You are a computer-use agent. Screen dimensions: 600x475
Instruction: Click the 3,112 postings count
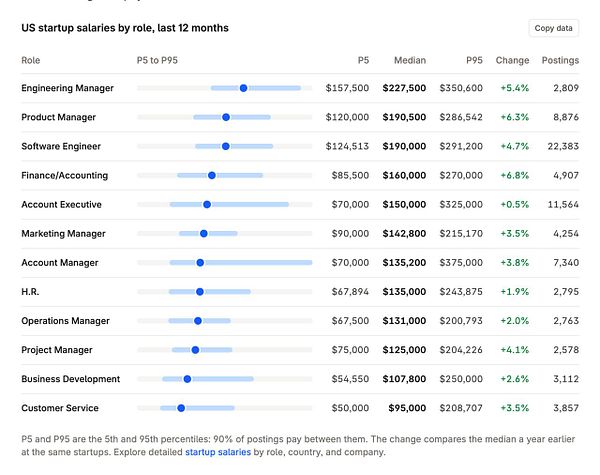566,379
